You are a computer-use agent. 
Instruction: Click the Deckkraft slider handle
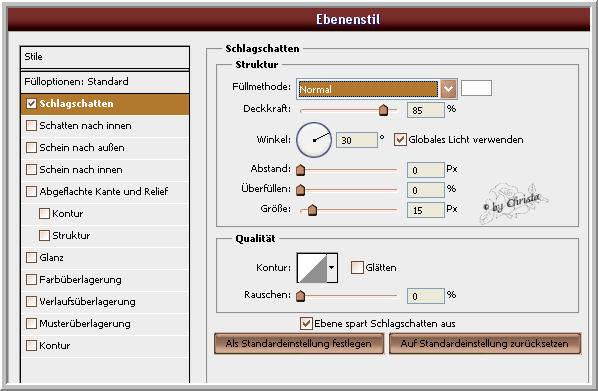383,110
